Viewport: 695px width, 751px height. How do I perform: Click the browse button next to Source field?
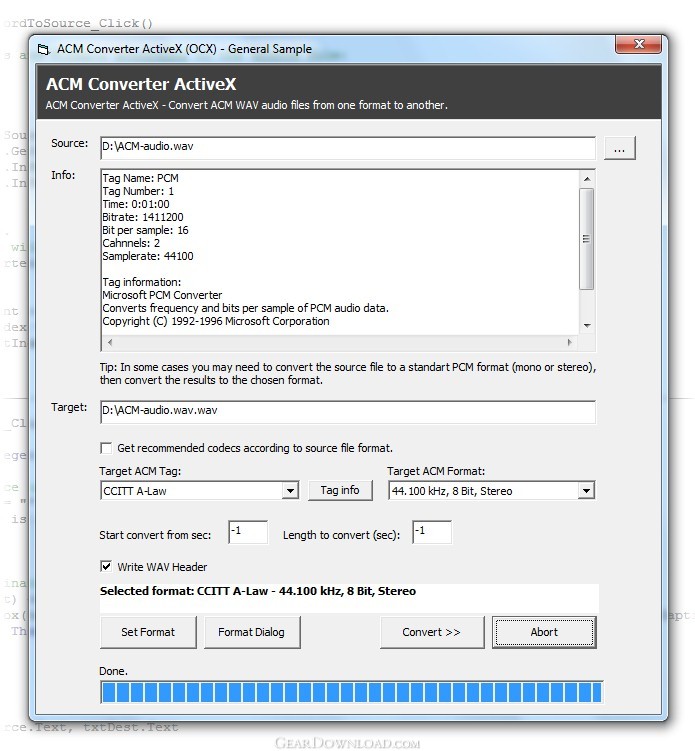pos(619,148)
